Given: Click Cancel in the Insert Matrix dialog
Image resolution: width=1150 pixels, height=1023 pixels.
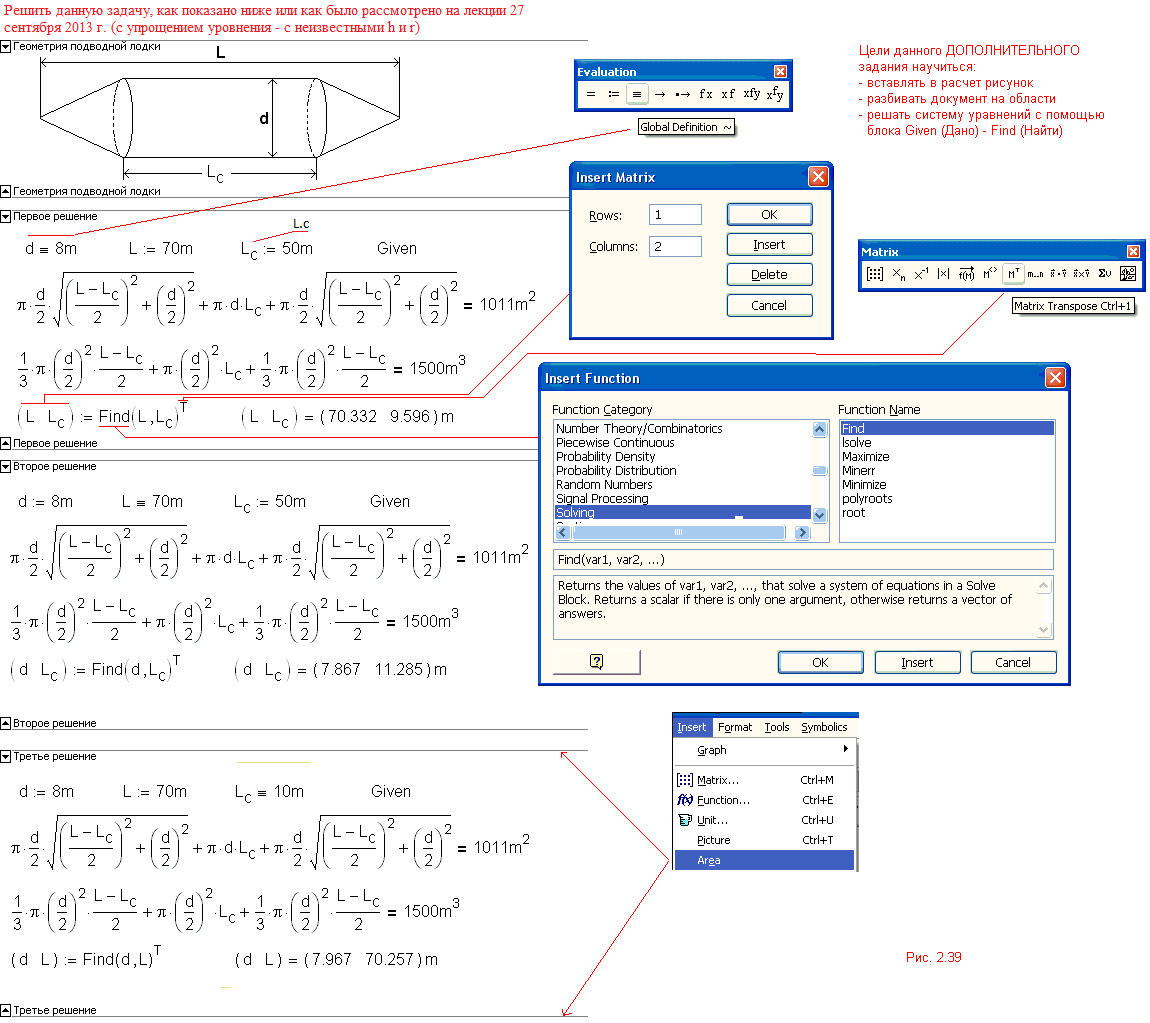Looking at the screenshot, I should 769,305.
